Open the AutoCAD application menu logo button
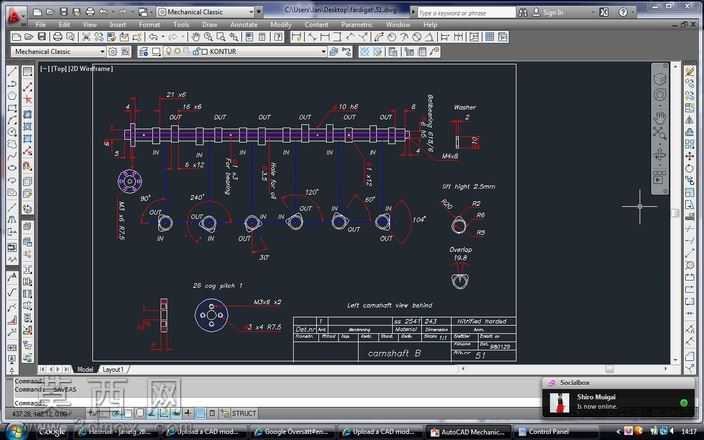704x440 pixels. pyautogui.click(x=15, y=16)
